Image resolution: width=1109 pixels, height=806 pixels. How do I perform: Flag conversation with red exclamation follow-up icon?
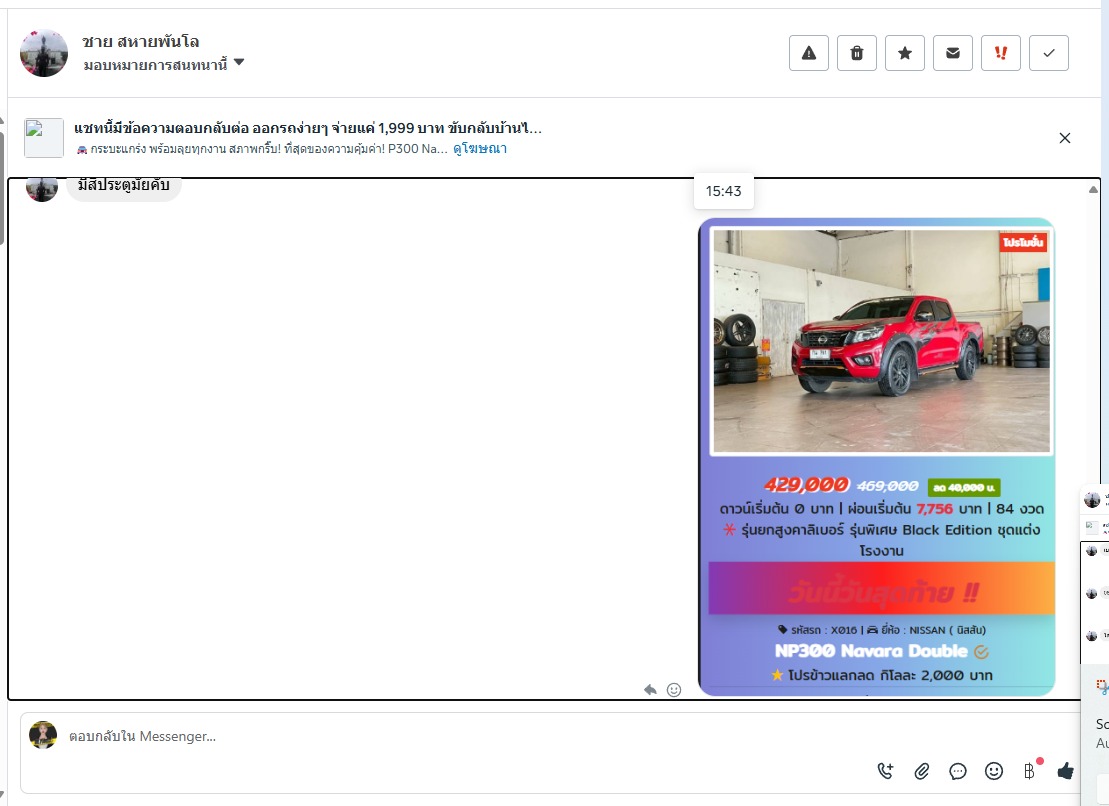click(x=1001, y=53)
